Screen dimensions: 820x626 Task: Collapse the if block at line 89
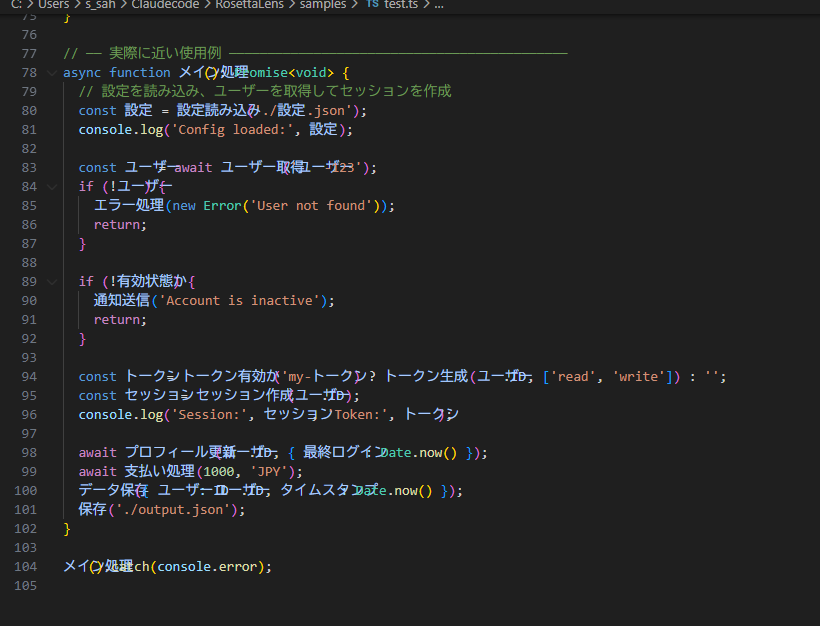pos(51,281)
